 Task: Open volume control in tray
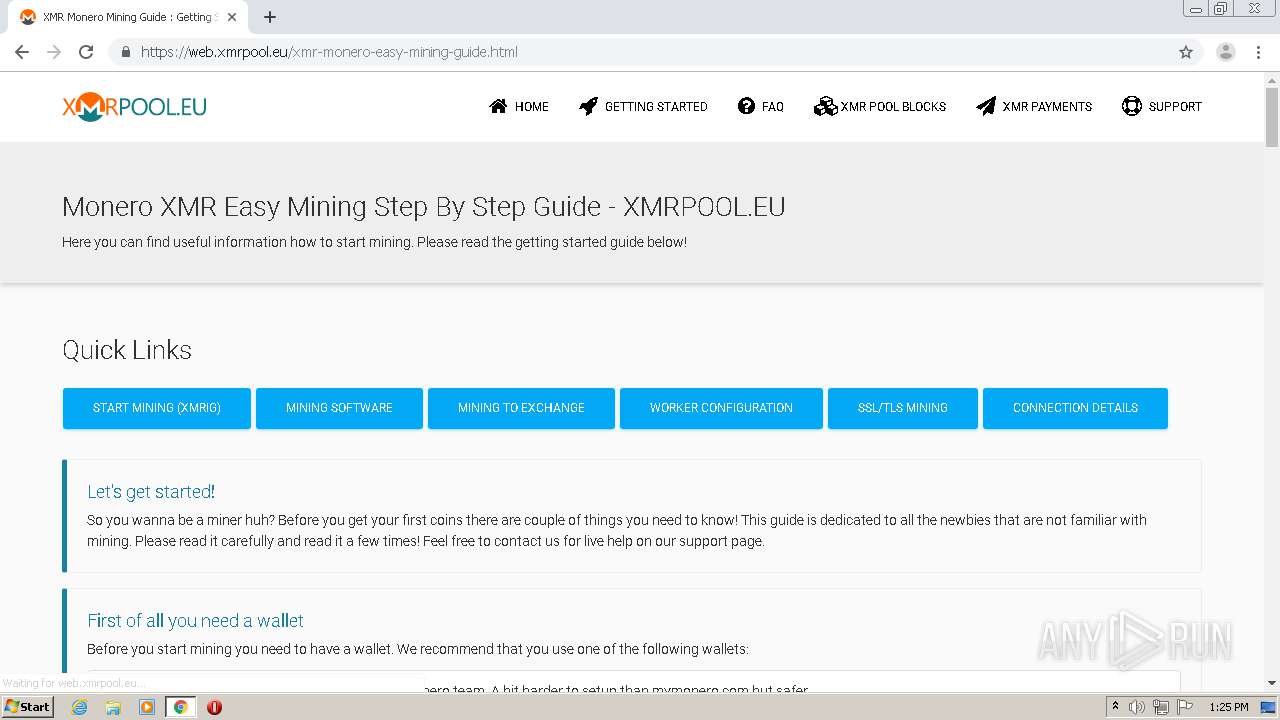pyautogui.click(x=1137, y=707)
